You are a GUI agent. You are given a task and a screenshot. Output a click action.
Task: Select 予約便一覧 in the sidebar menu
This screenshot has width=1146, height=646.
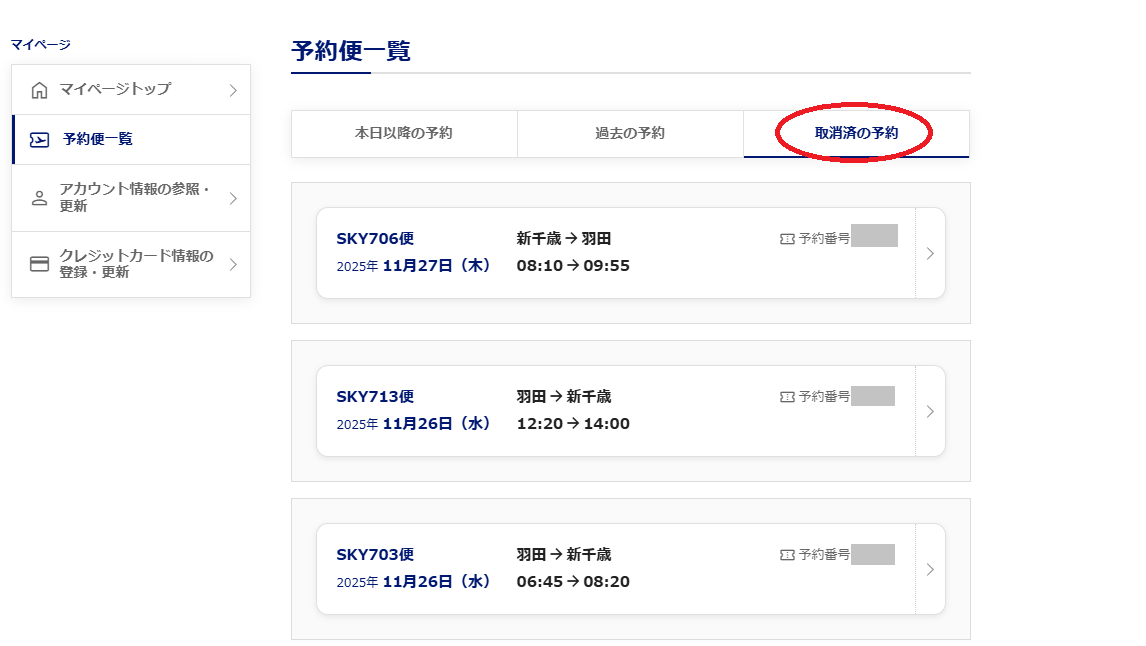click(98, 140)
